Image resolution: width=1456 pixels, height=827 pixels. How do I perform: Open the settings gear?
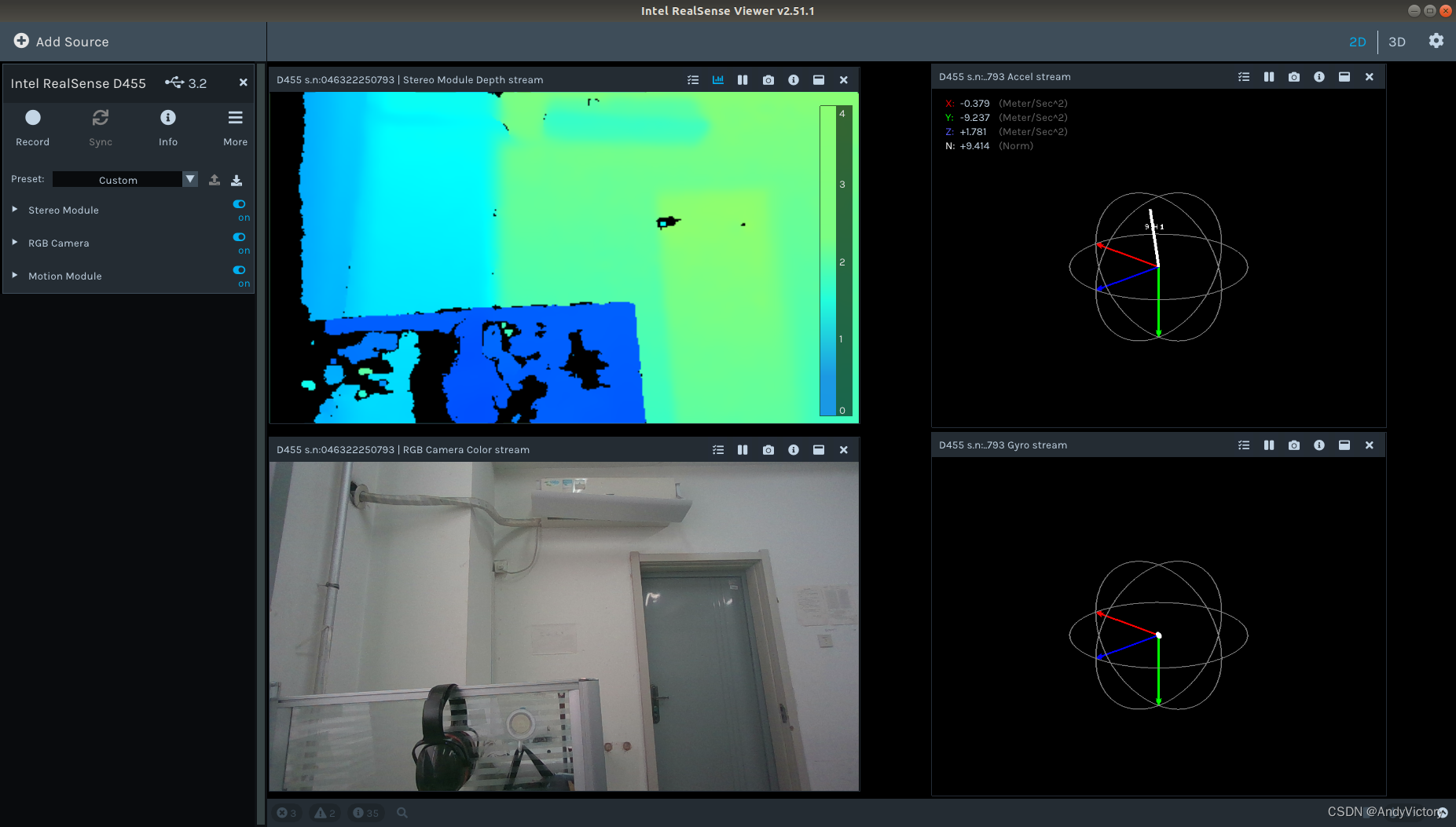(x=1436, y=41)
